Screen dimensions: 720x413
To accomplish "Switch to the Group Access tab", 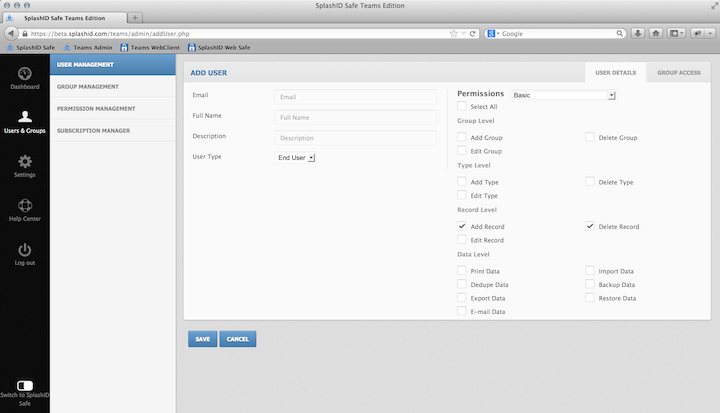I will (x=679, y=73).
